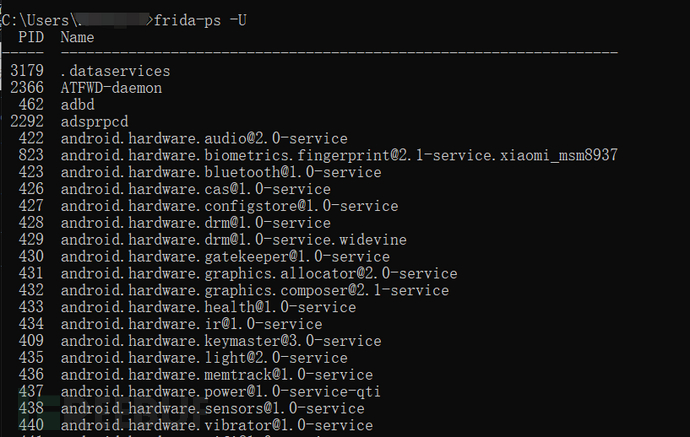Click the graphics.composer@2.1-service process name
The height and width of the screenshot is (437, 690).
[x=255, y=291]
